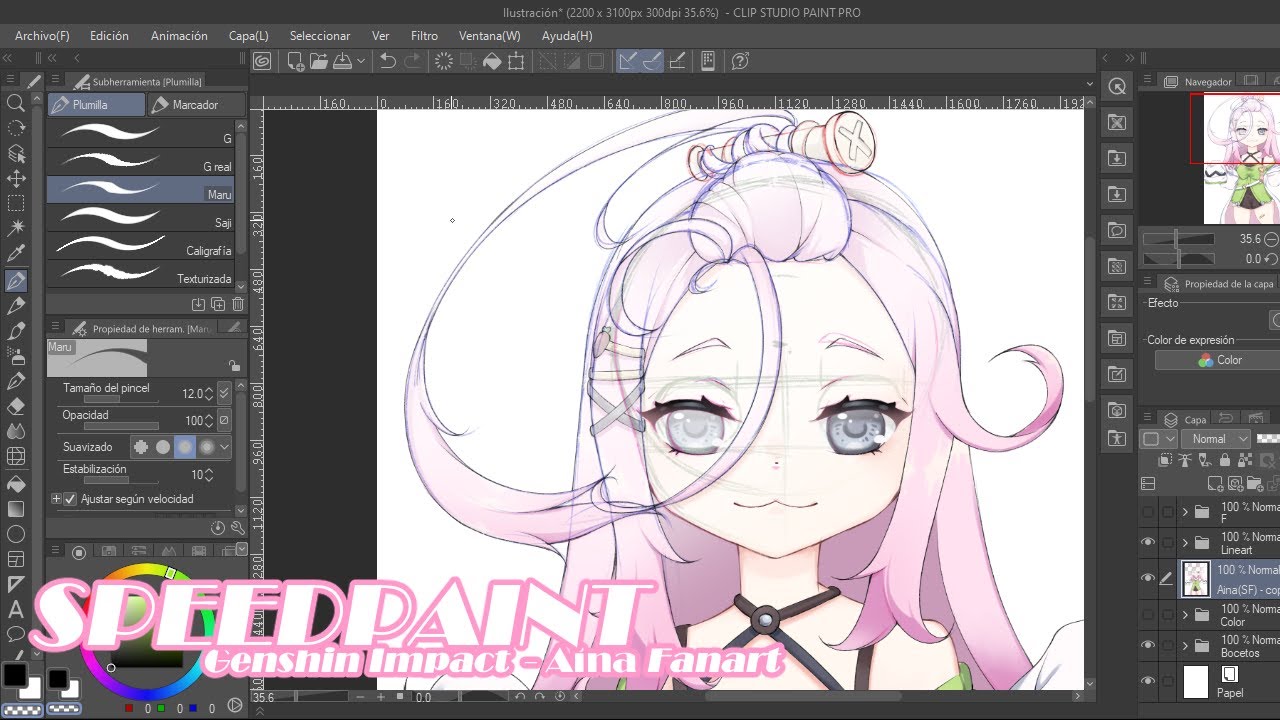The height and width of the screenshot is (720, 1280).
Task: Open the Archivo menu
Action: tap(42, 36)
